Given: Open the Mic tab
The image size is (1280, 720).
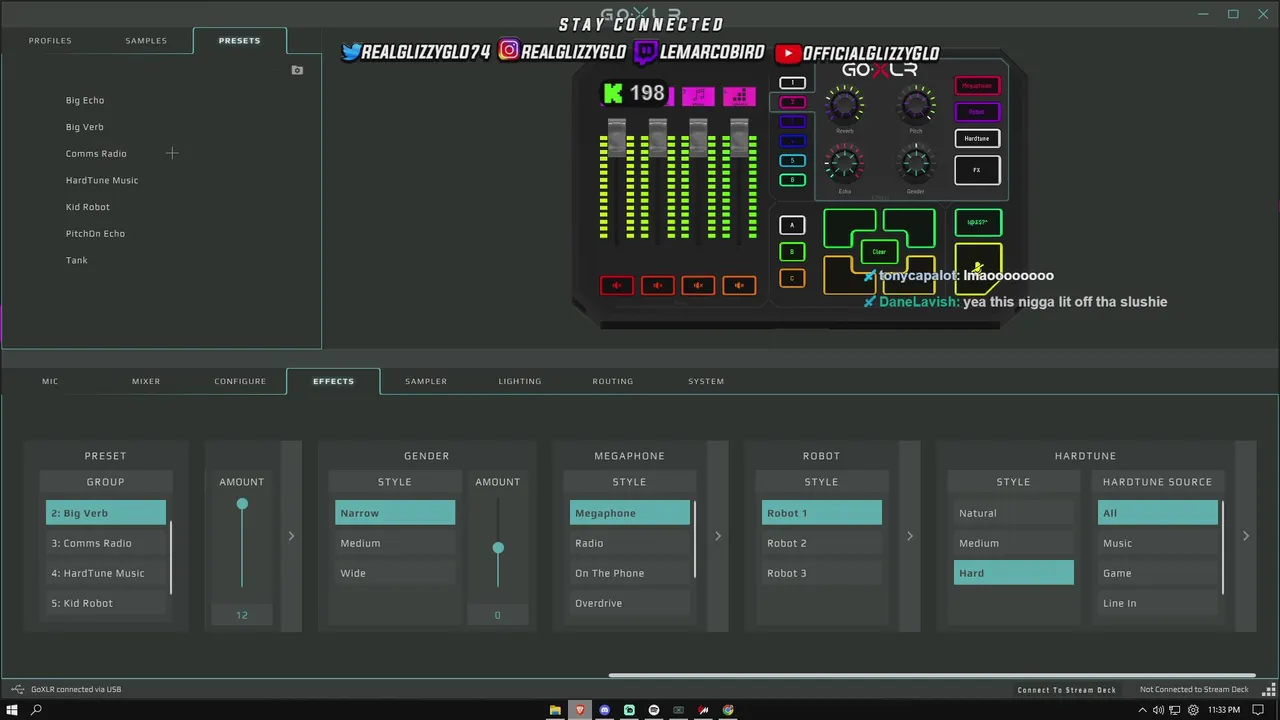Looking at the screenshot, I should [x=50, y=381].
